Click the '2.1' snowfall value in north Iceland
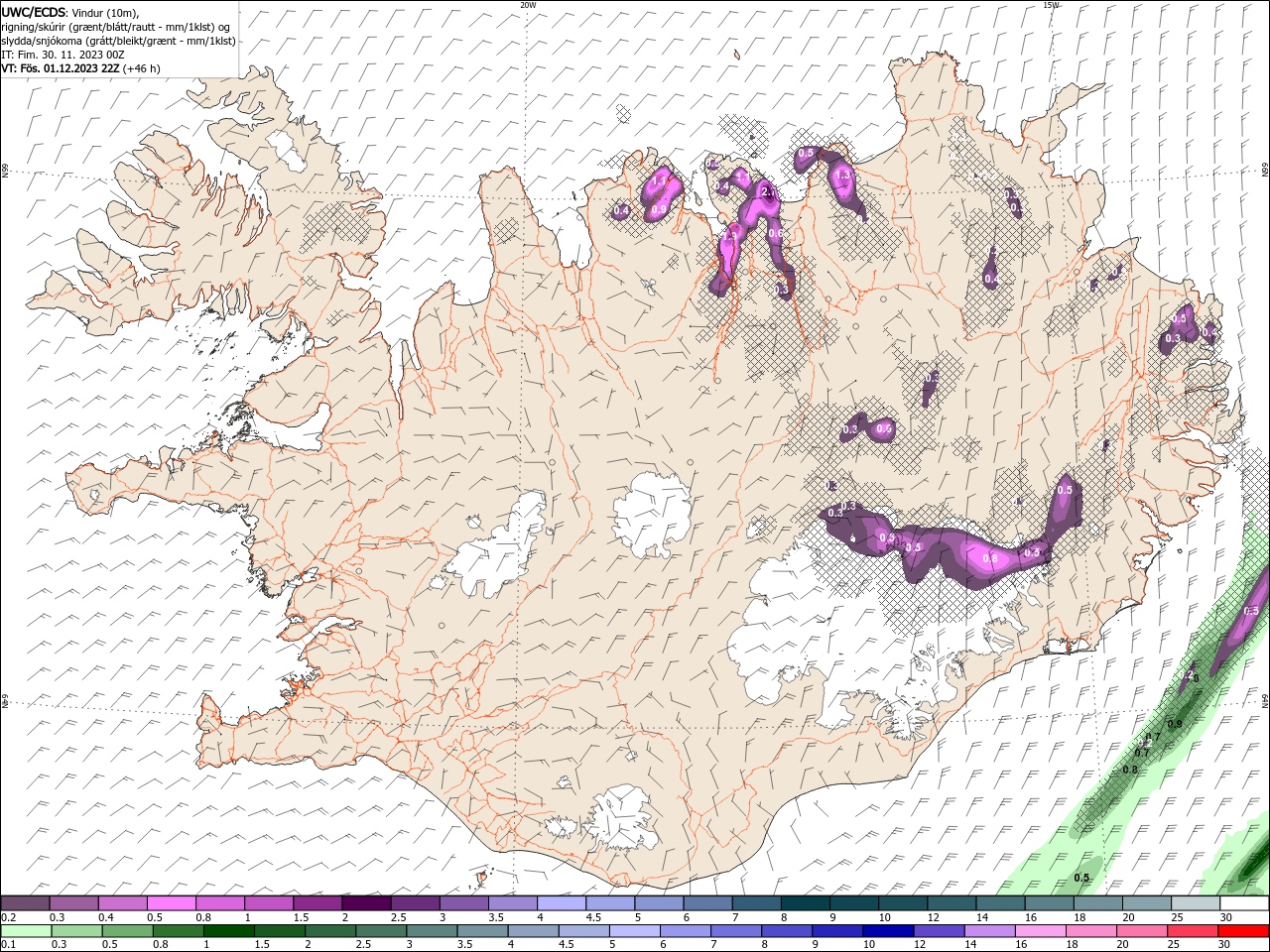1270x952 pixels. coord(767,189)
